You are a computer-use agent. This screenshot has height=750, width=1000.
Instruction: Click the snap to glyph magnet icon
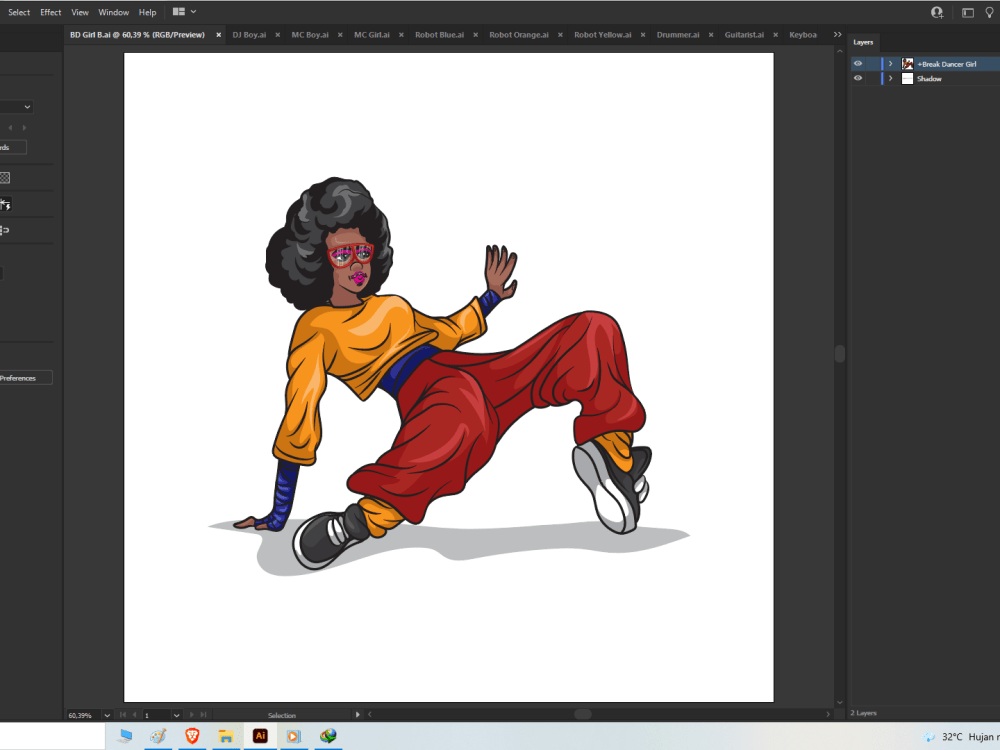[5, 230]
